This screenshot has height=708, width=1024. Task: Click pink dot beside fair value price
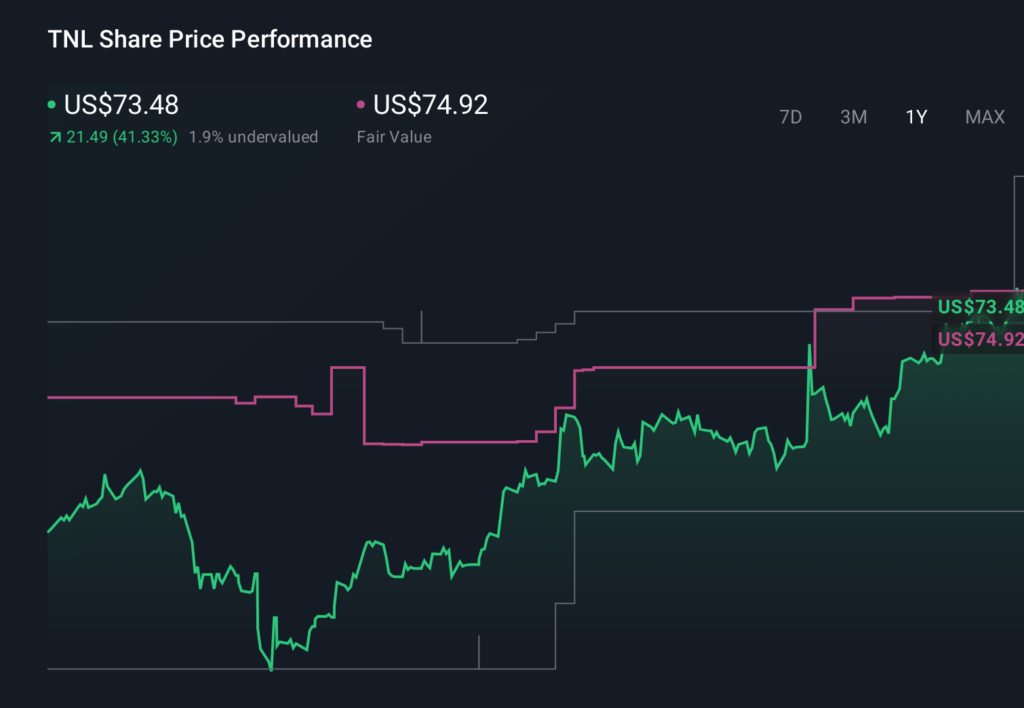[x=361, y=105]
